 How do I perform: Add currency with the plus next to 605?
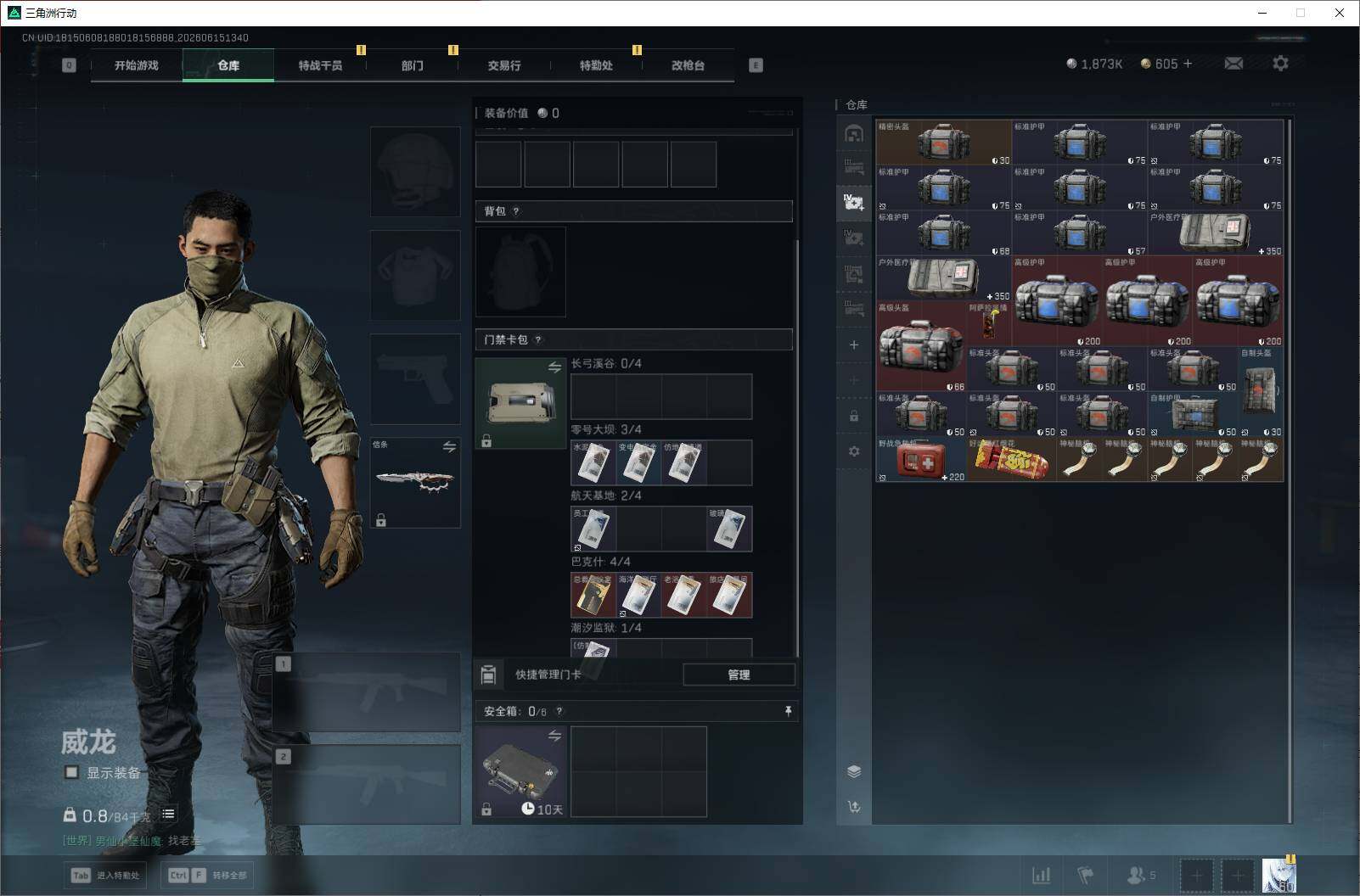1188,64
